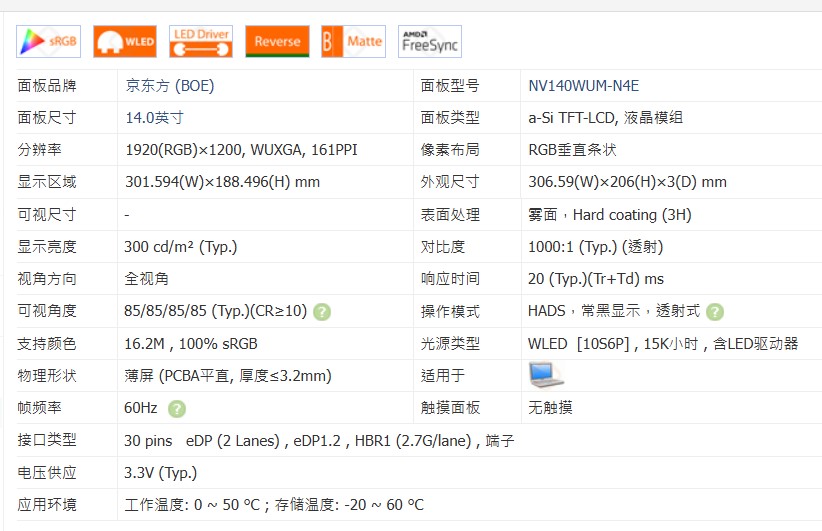
Task: Click help icon beside 60Hz frame rate
Action: point(177,408)
